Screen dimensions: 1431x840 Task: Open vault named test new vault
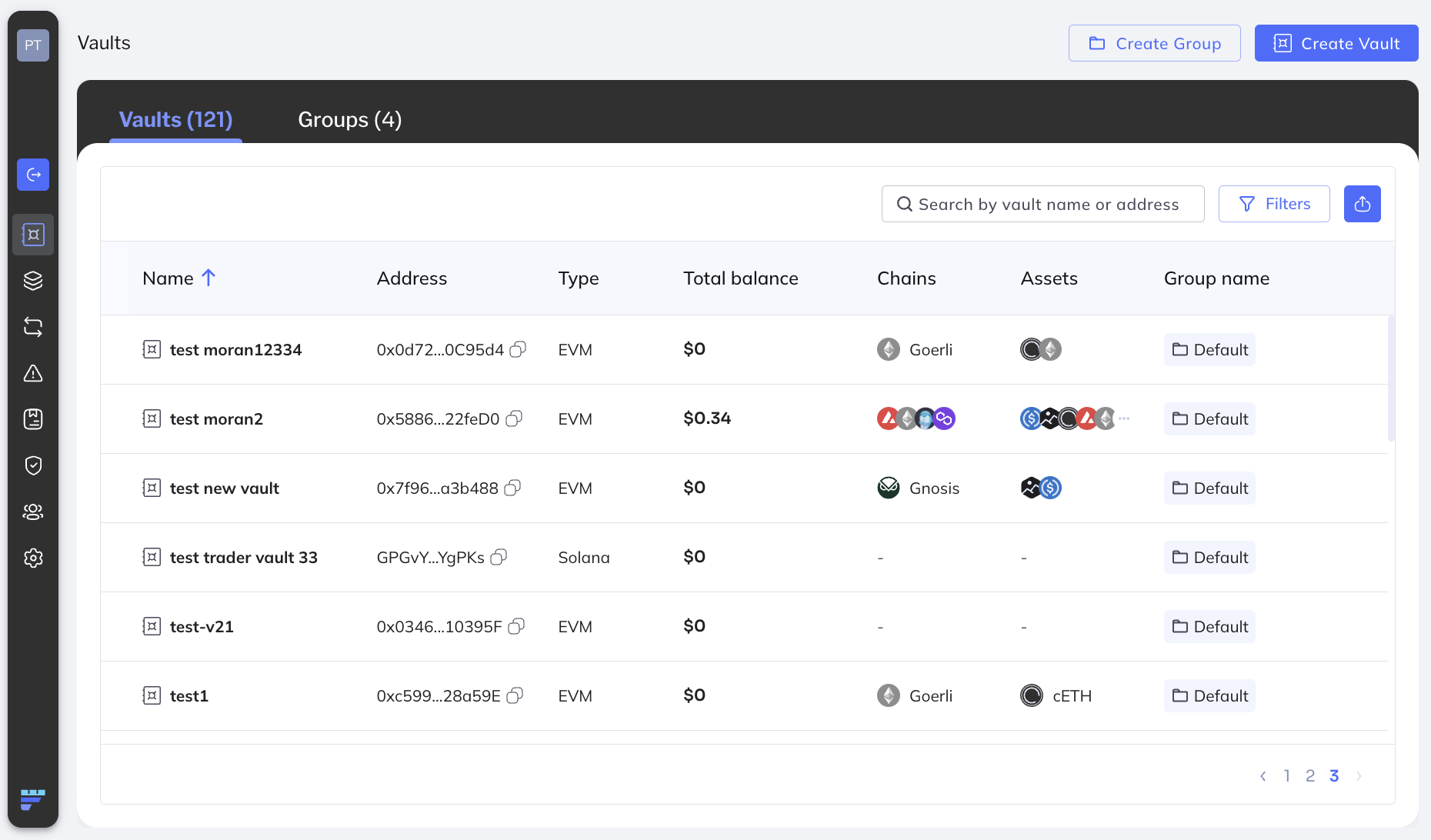click(x=225, y=488)
